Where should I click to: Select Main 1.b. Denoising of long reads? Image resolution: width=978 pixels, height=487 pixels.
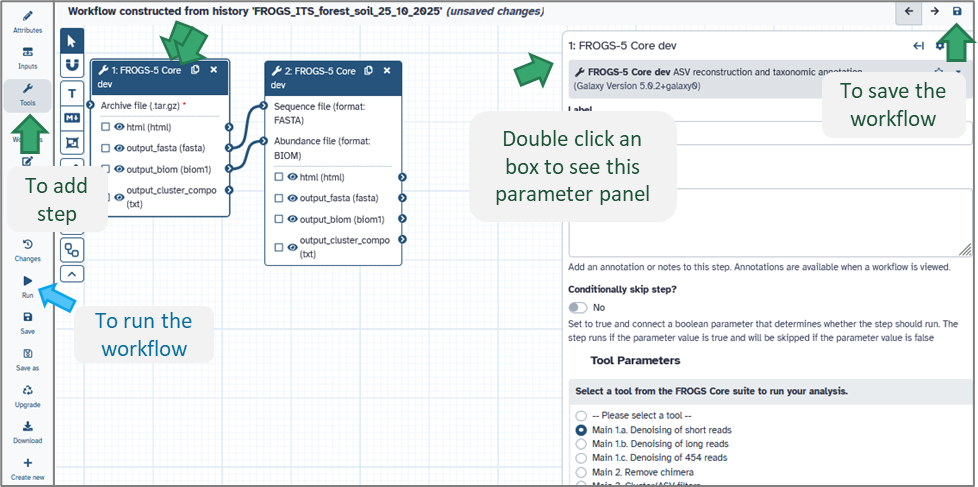581,444
